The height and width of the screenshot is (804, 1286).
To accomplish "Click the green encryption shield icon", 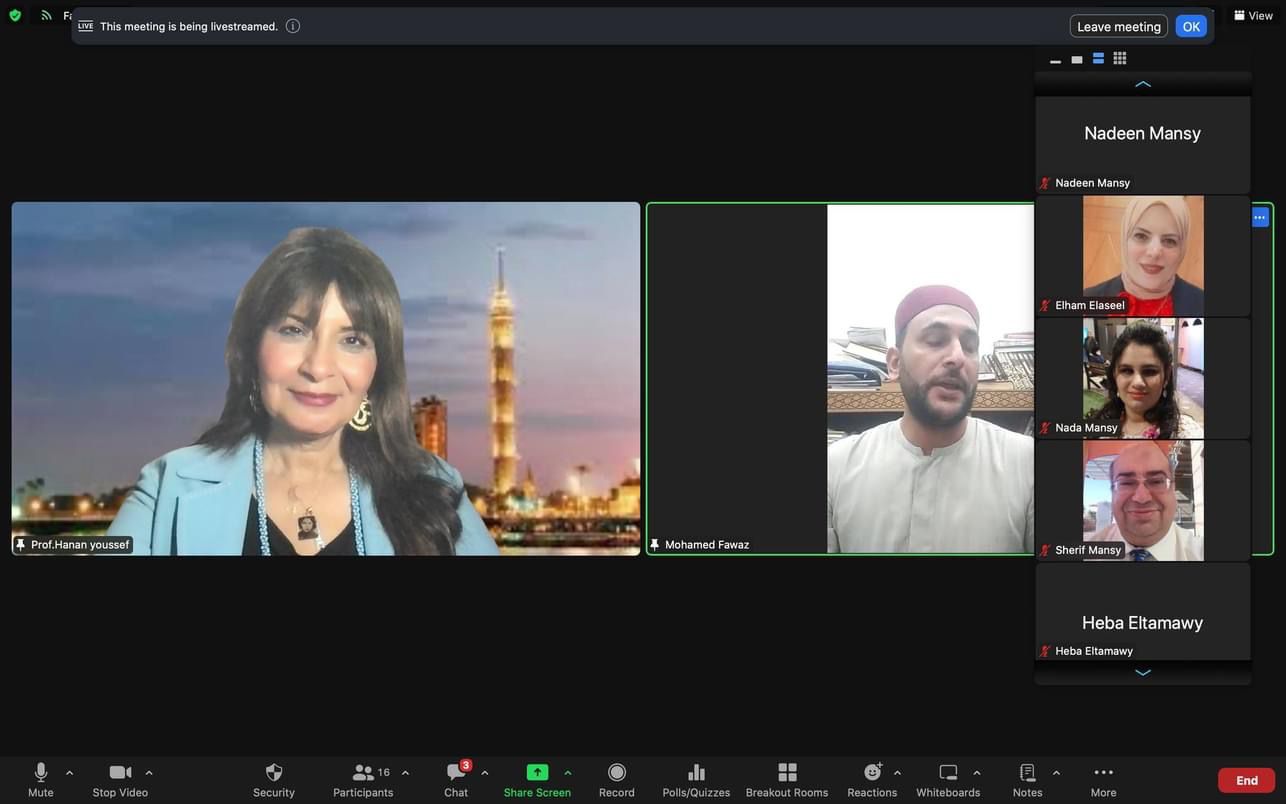I will click(15, 15).
